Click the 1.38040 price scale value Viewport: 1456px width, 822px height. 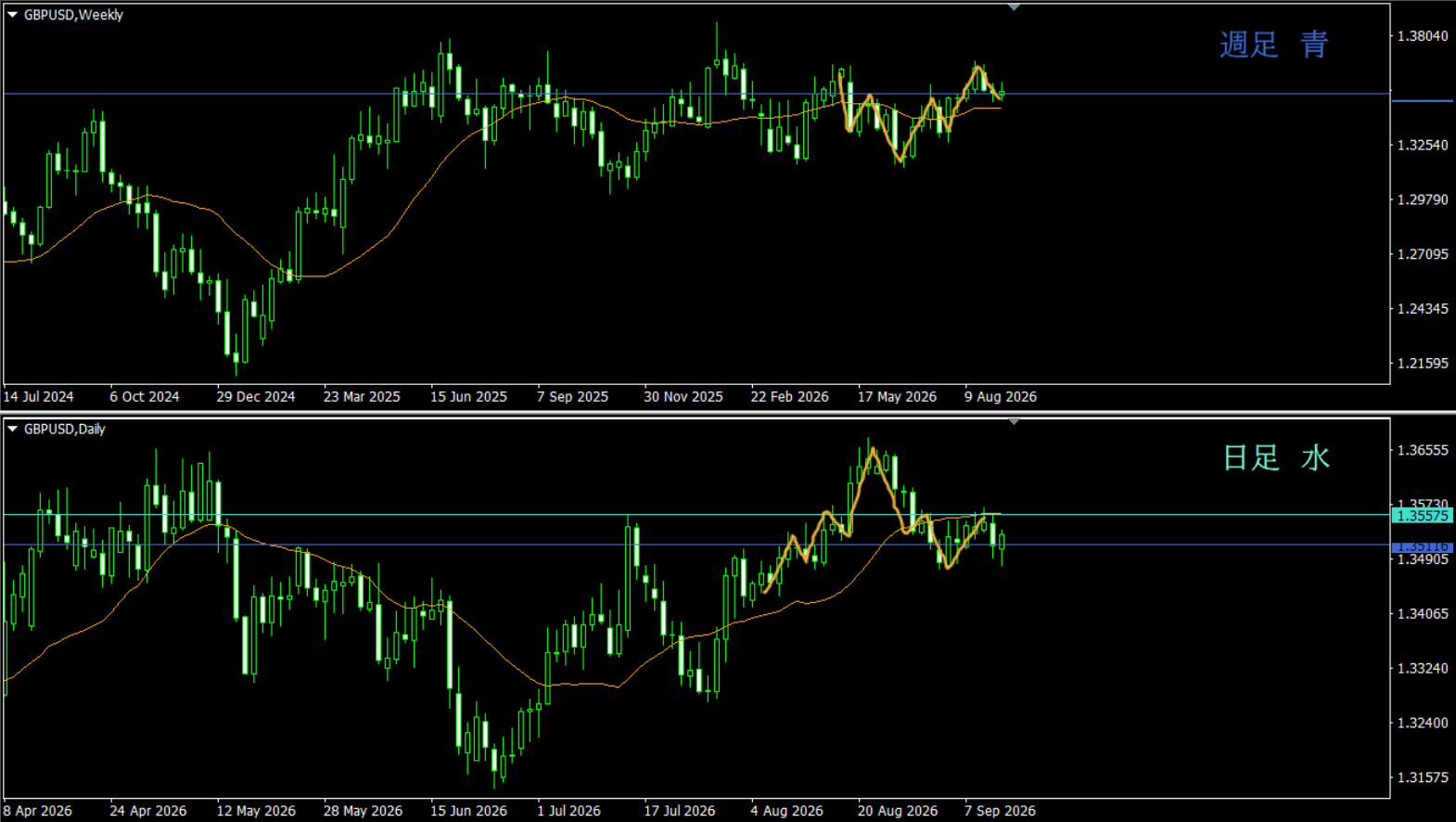1423,36
